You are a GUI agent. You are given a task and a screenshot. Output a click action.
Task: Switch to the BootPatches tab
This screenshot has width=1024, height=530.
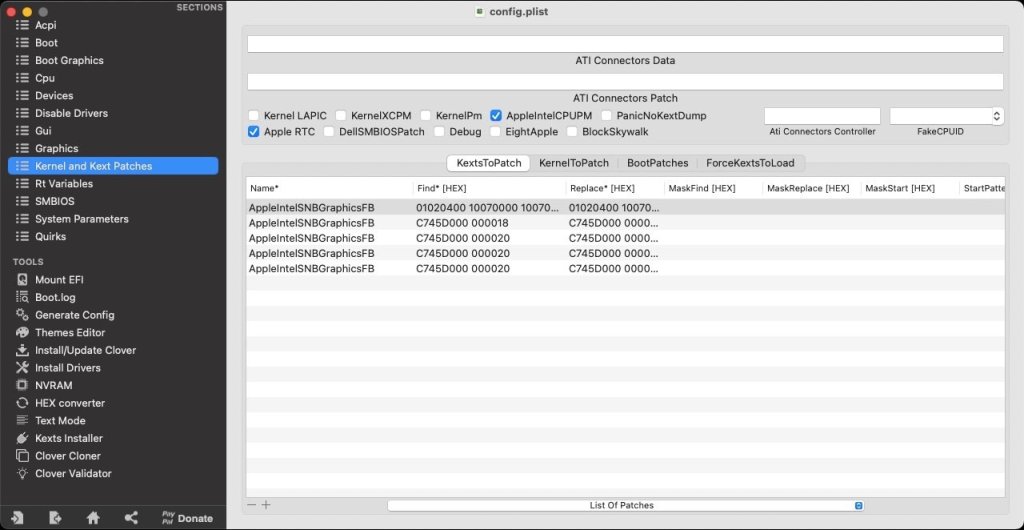click(657, 163)
